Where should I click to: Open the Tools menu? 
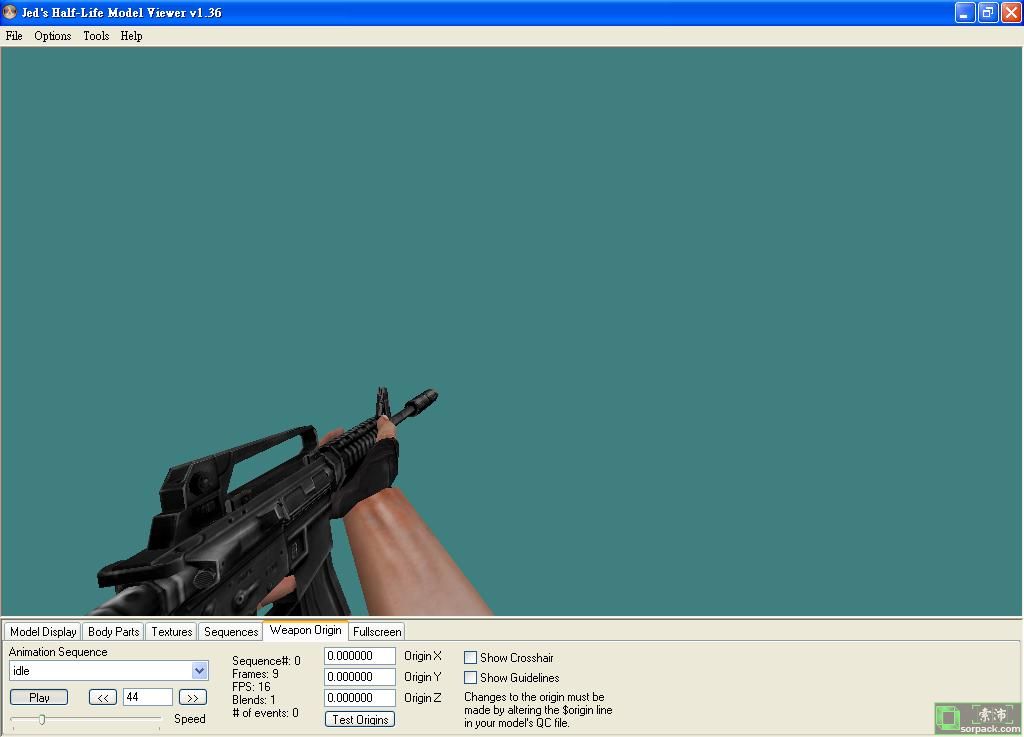96,36
